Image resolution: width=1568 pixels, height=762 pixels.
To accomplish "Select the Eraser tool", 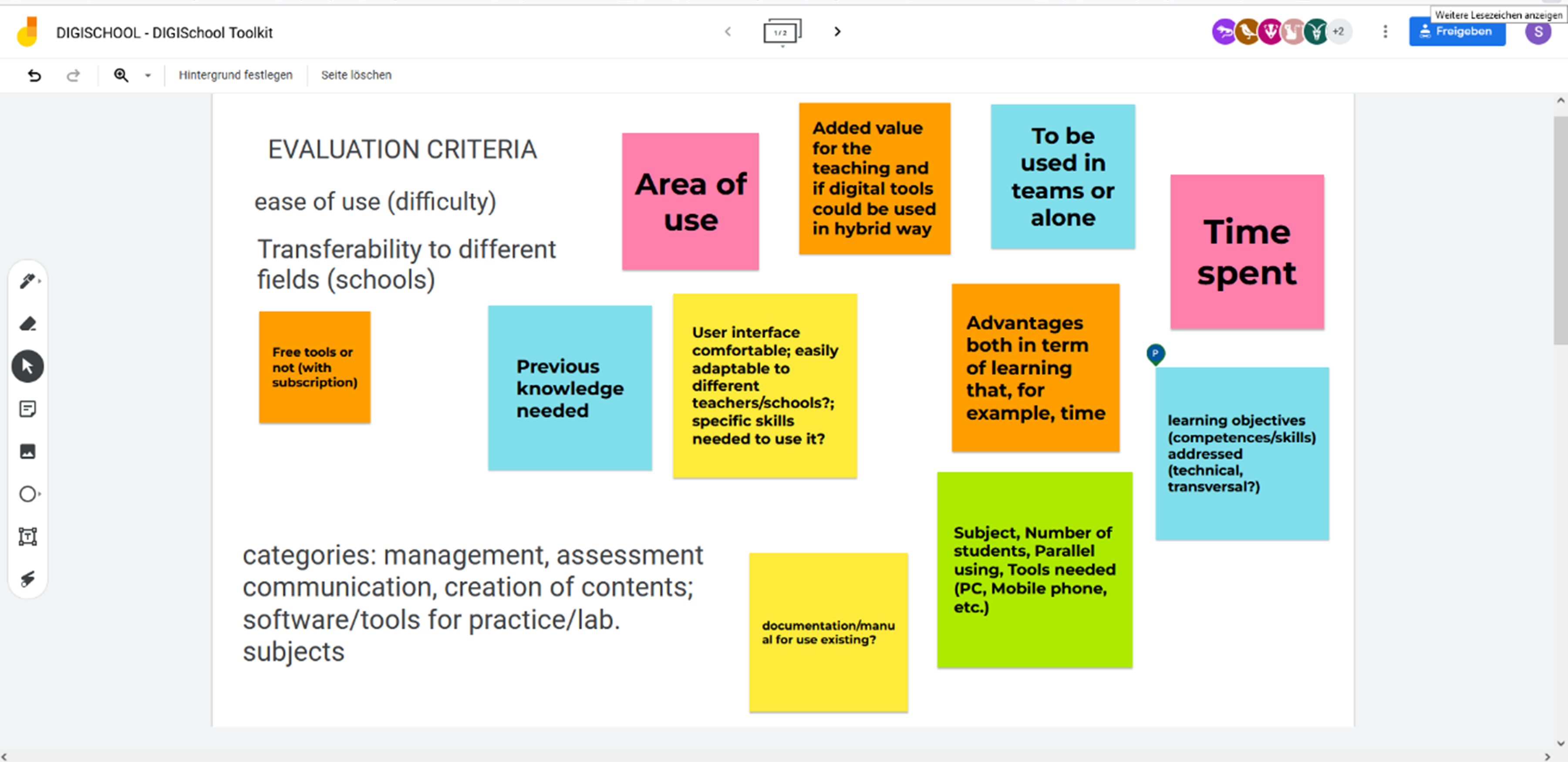I will (x=28, y=324).
